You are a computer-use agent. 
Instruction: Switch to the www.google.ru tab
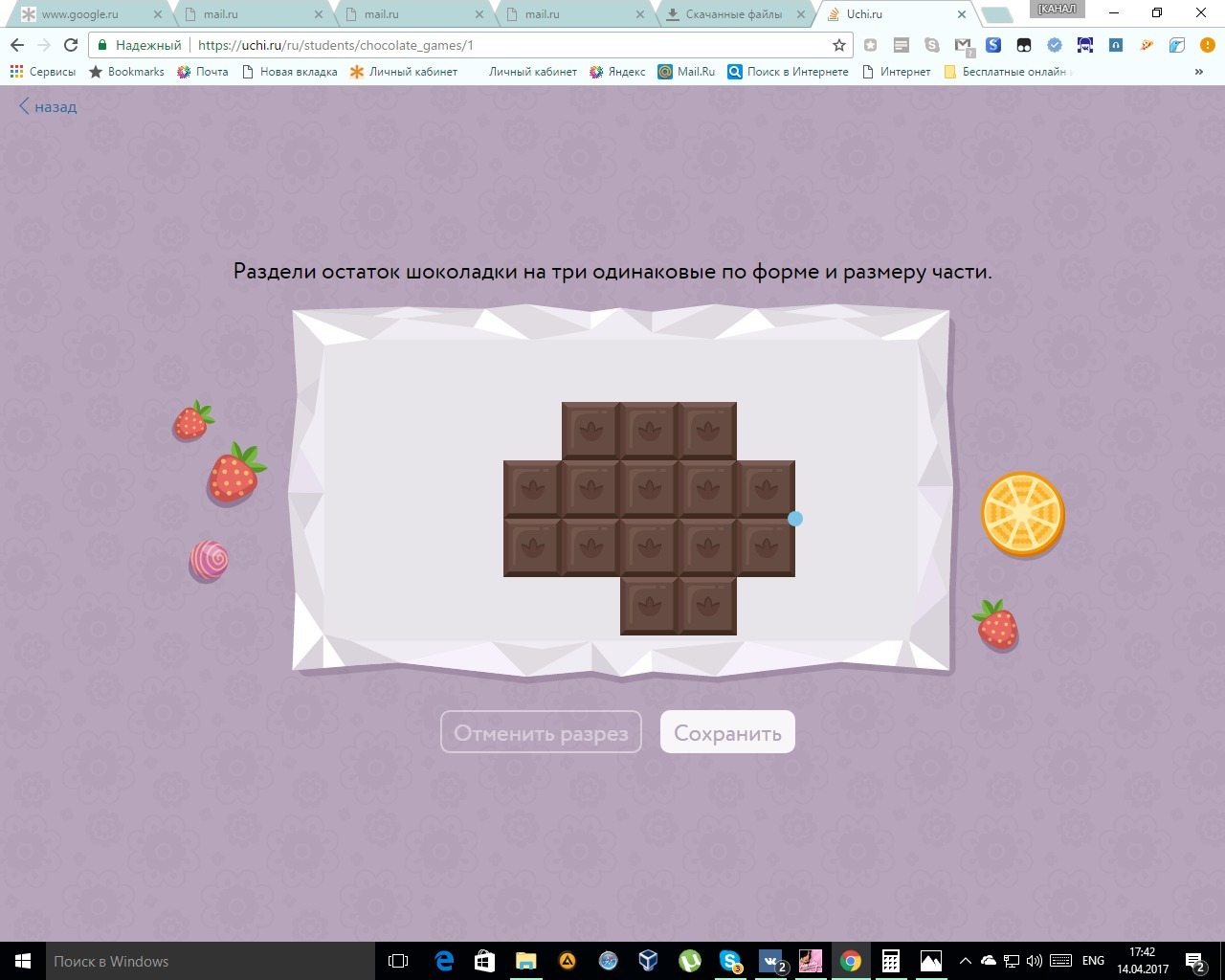click(80, 14)
